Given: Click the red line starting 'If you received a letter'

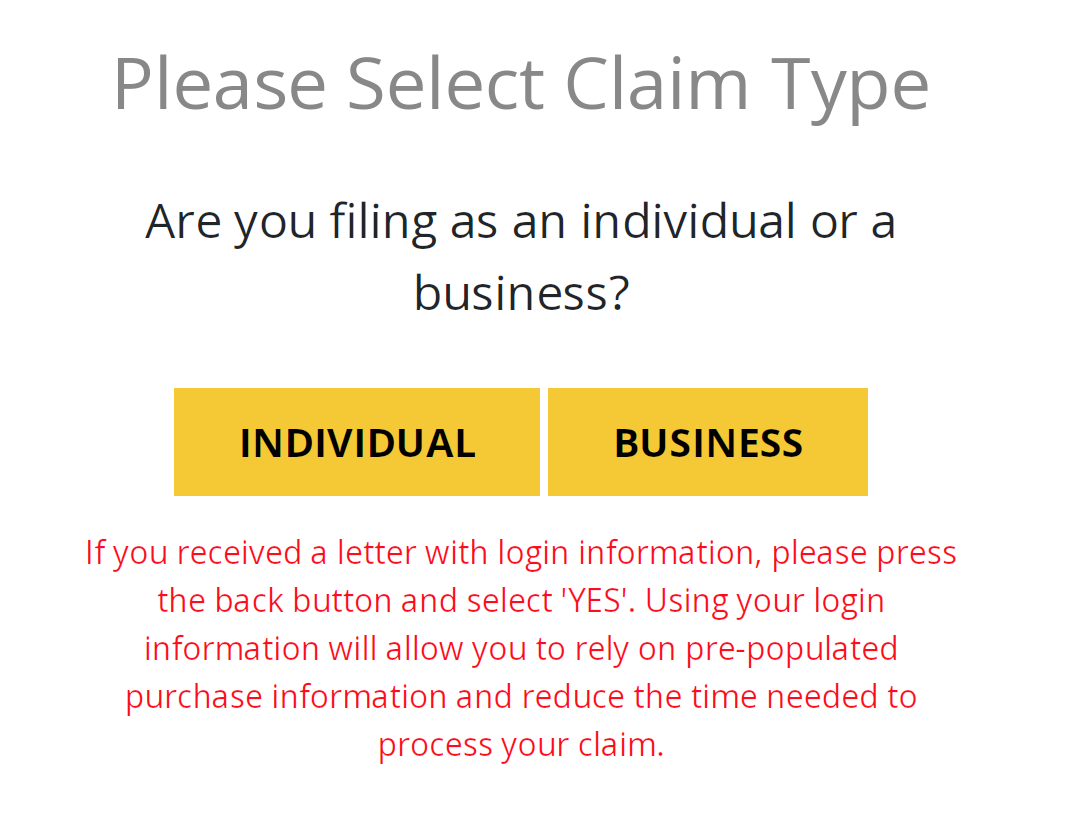Looking at the screenshot, I should click(521, 553).
